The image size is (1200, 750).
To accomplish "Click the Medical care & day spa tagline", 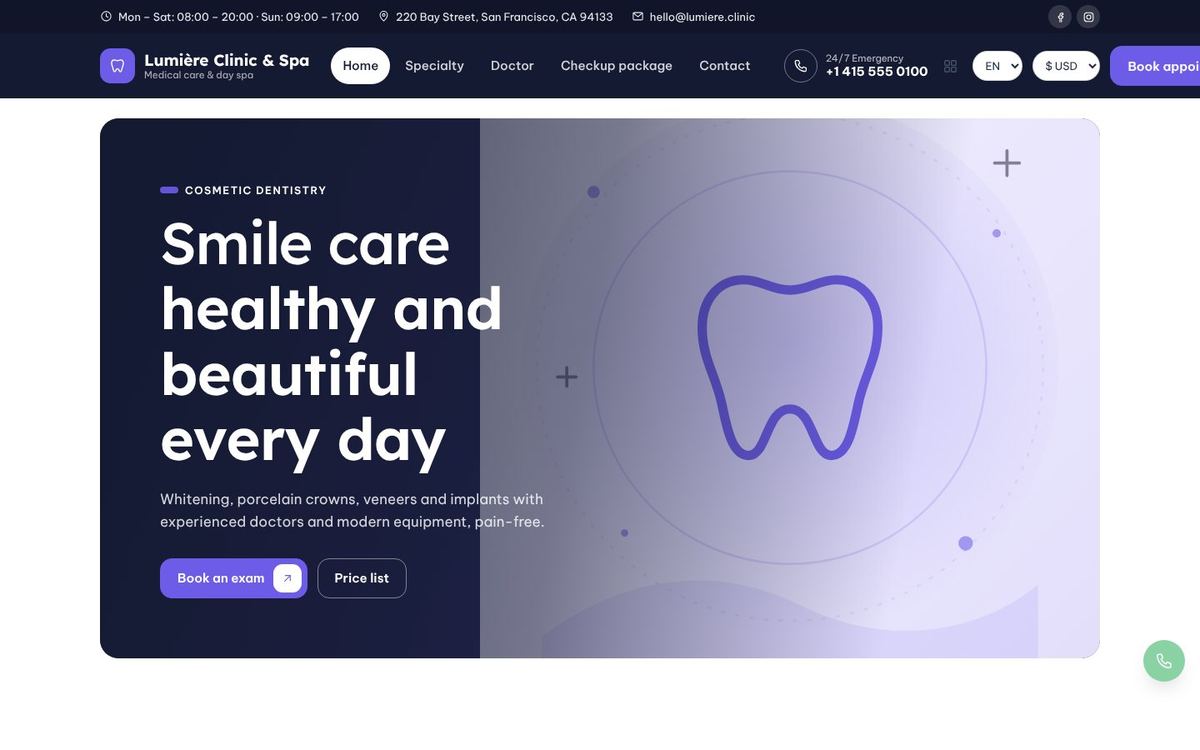I will point(199,75).
